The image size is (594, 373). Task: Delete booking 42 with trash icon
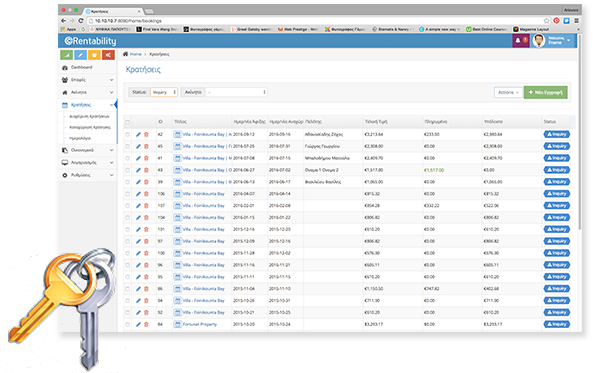[x=146, y=134]
